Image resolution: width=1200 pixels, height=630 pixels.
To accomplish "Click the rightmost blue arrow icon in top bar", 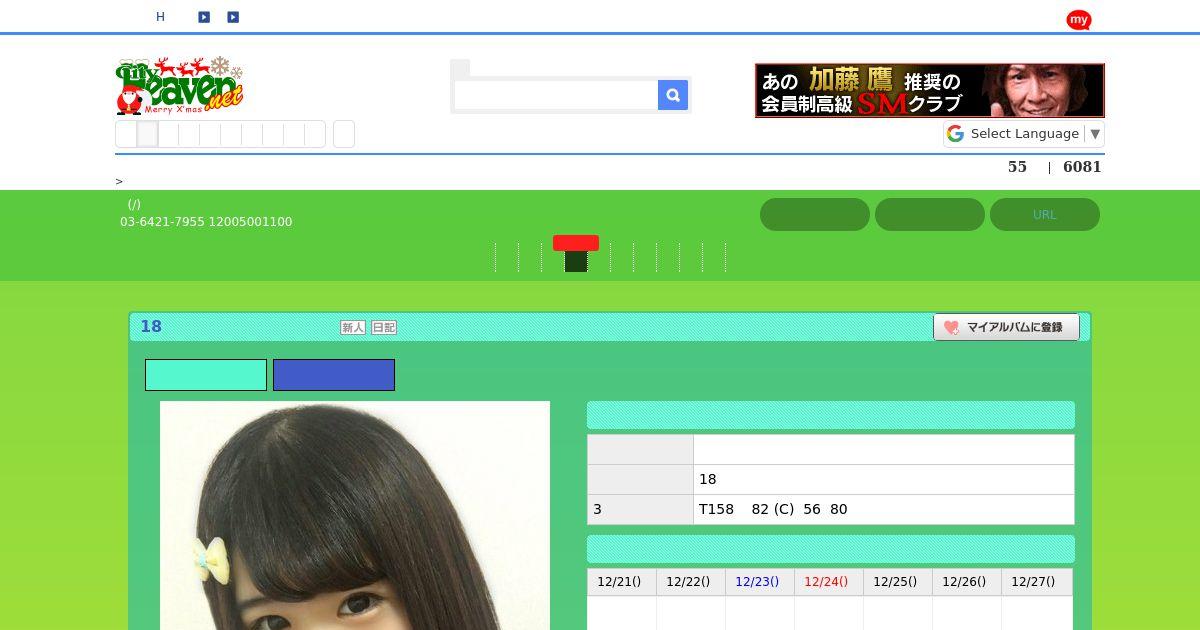I will click(233, 17).
